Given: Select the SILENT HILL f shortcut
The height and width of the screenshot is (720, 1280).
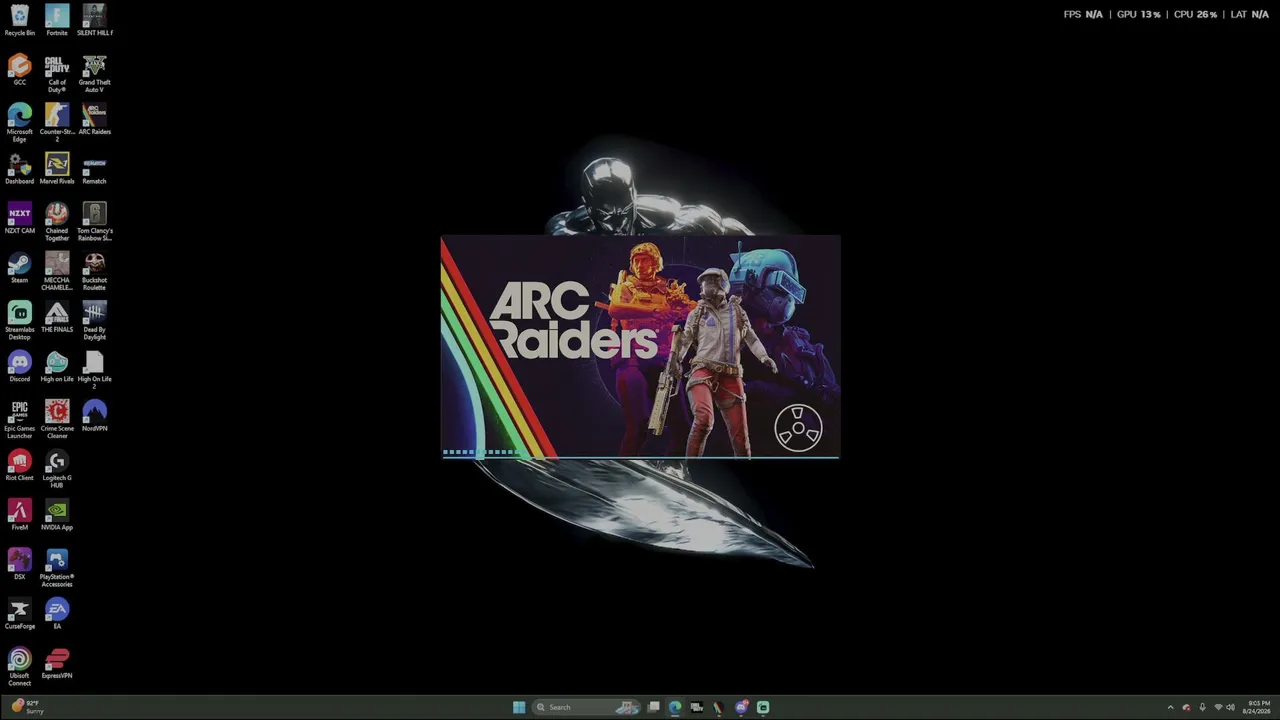Looking at the screenshot, I should [x=94, y=21].
